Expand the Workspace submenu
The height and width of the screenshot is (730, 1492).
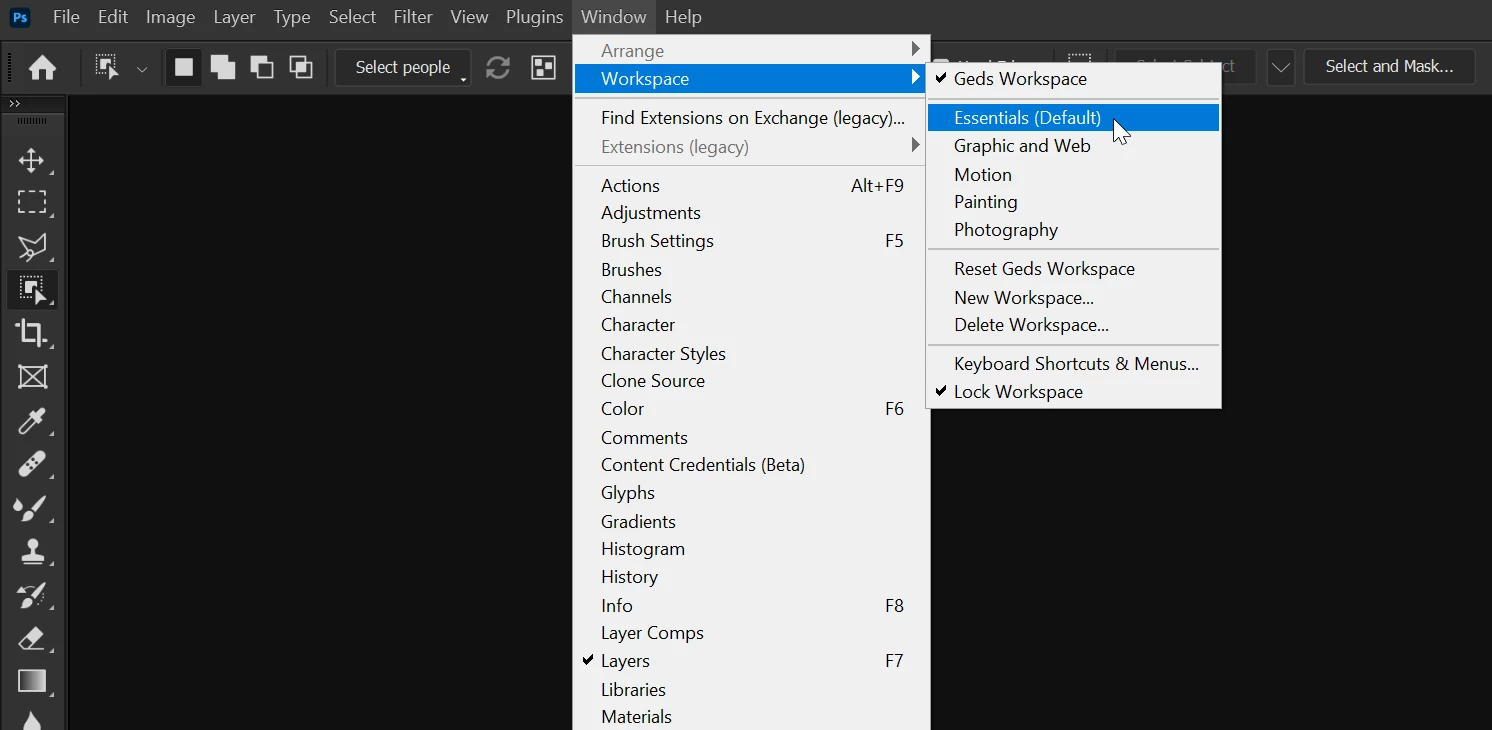(x=751, y=78)
